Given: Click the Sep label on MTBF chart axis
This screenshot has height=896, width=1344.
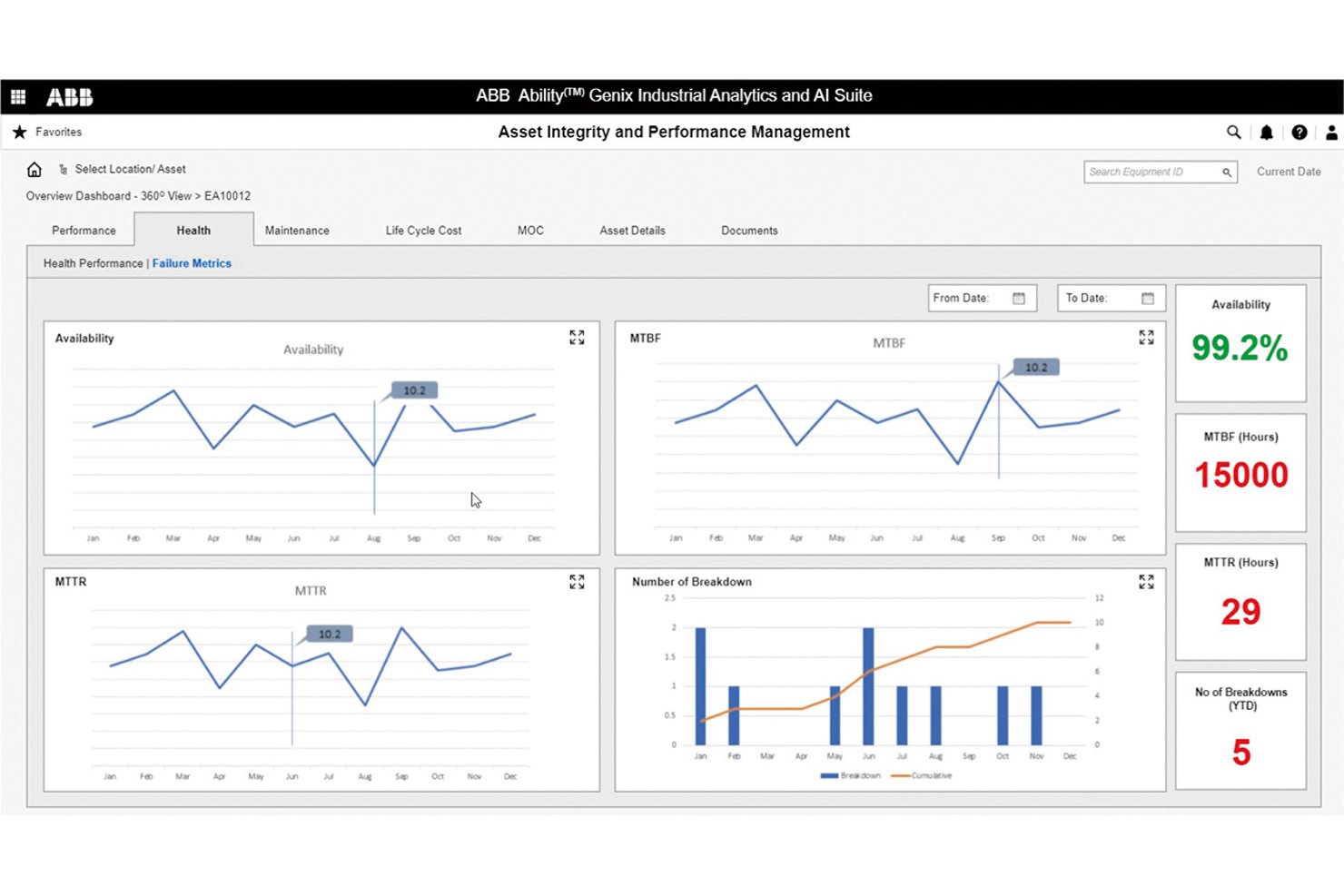Looking at the screenshot, I should coord(998,538).
